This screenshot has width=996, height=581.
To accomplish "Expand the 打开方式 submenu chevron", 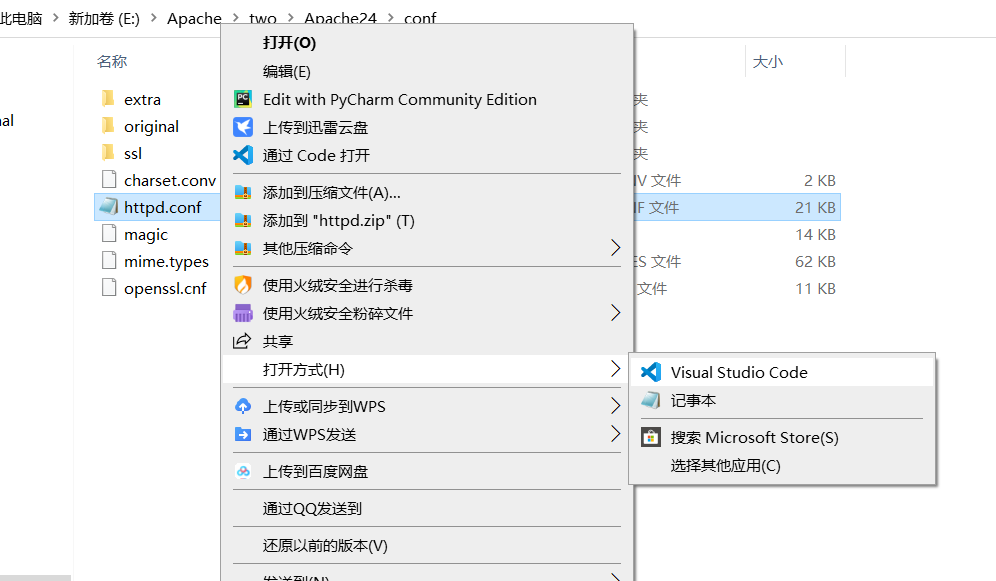I will coord(617,369).
